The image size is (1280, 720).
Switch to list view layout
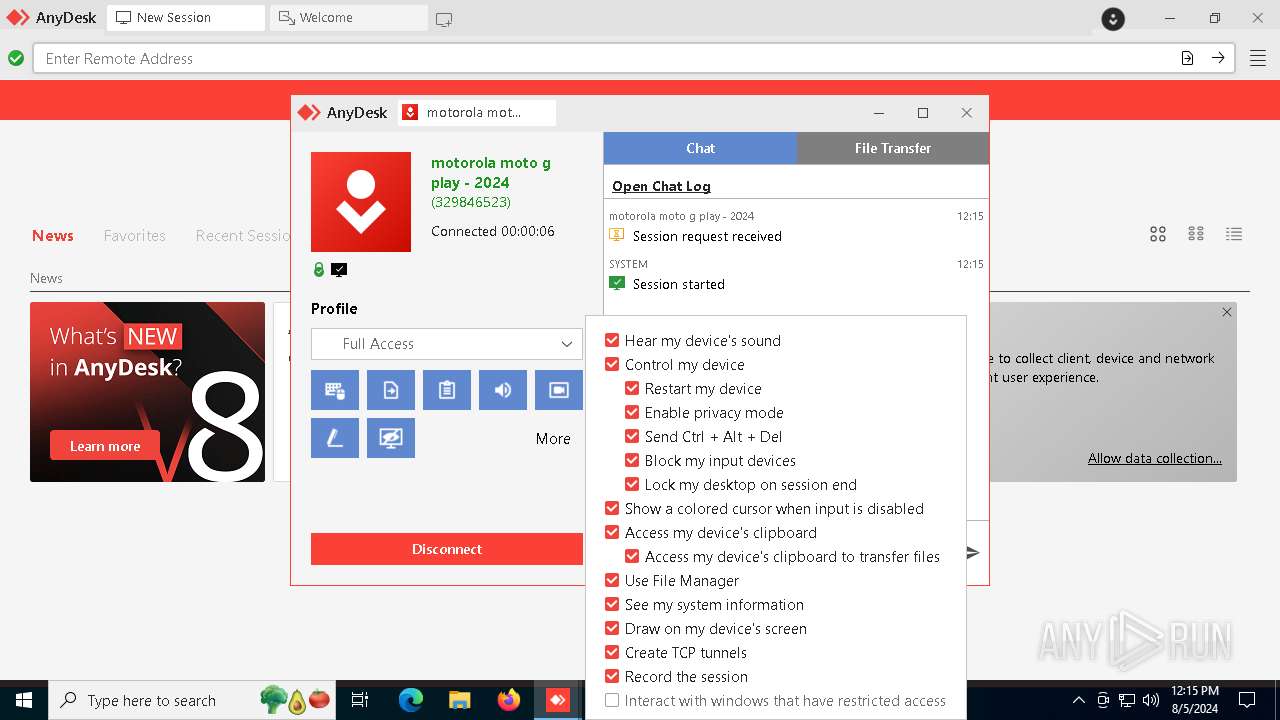(x=1234, y=234)
